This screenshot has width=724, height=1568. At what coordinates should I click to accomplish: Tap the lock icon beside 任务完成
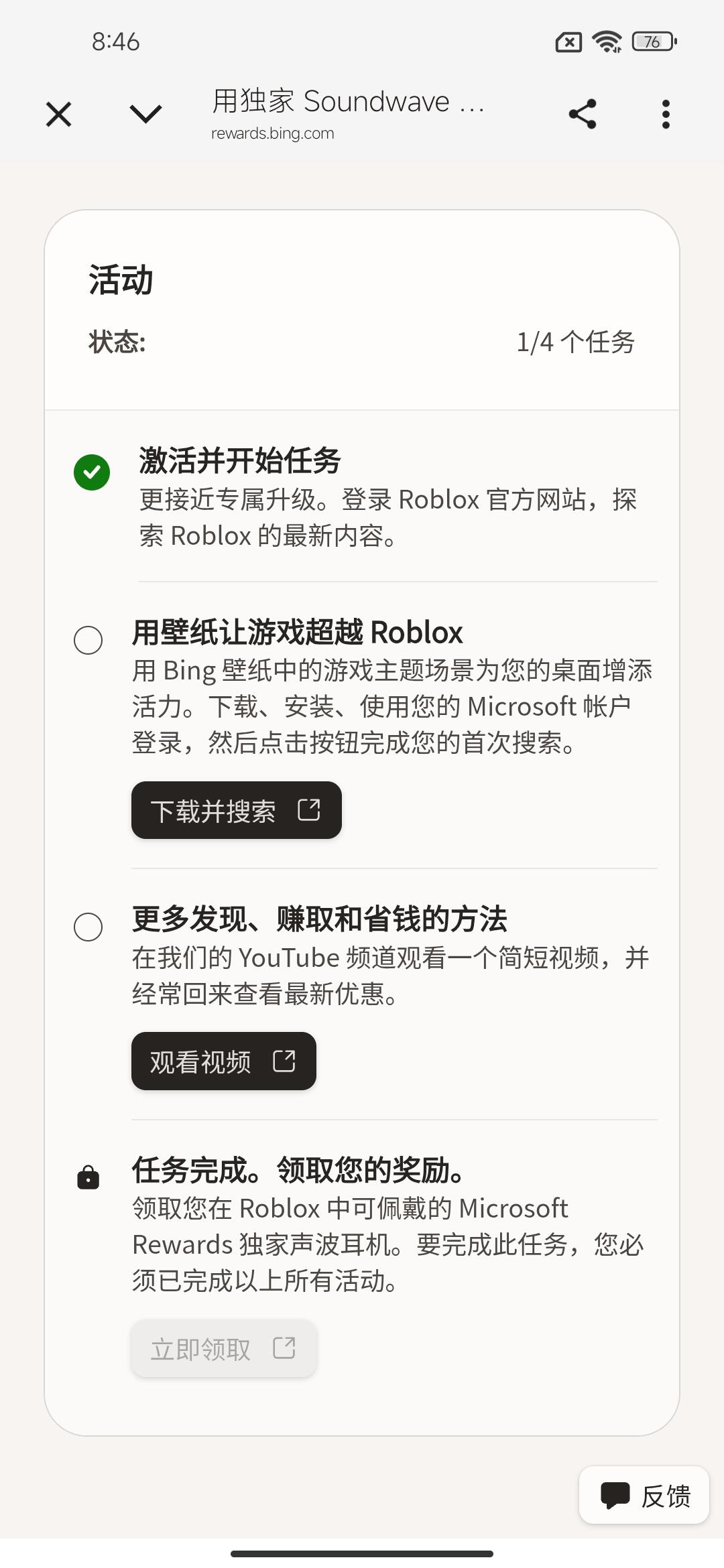coord(88,1177)
